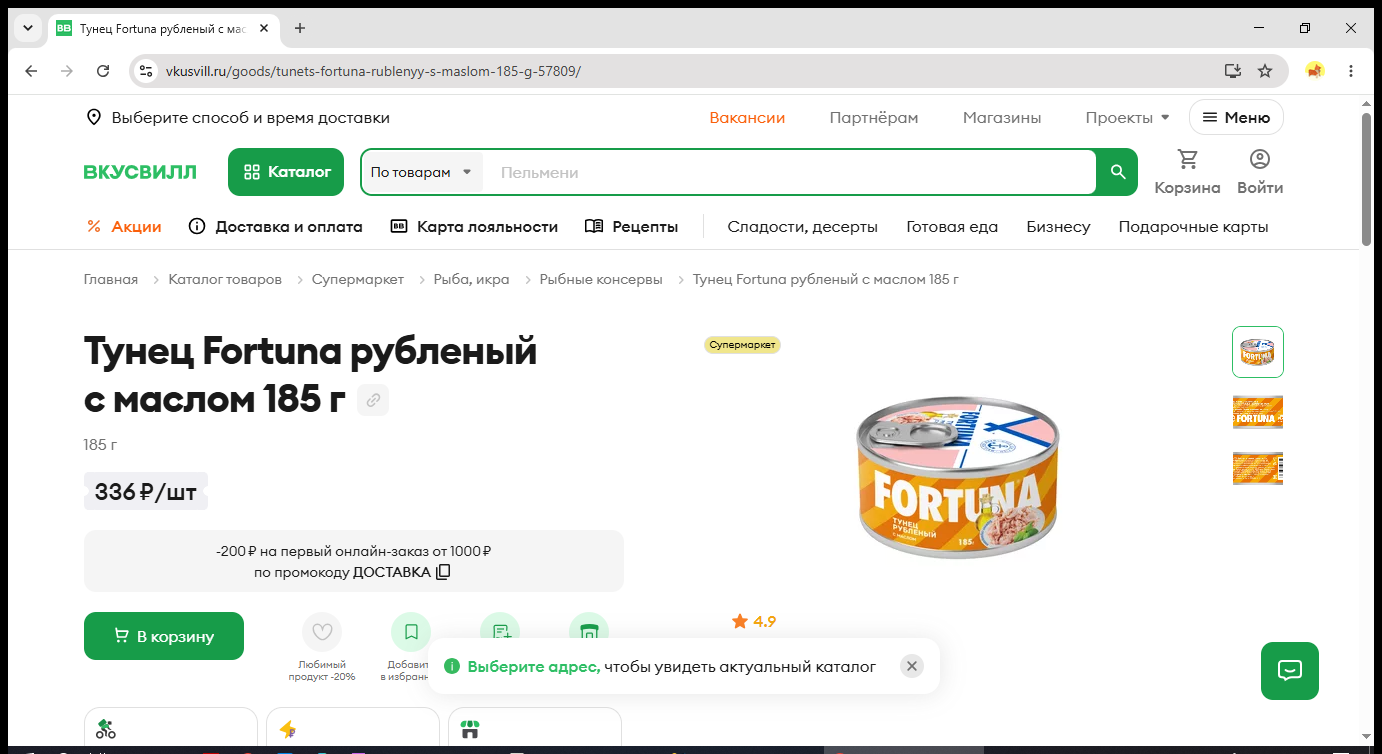Open Супермаркет breadcrumb
This screenshot has height=754, width=1382.
(358, 280)
